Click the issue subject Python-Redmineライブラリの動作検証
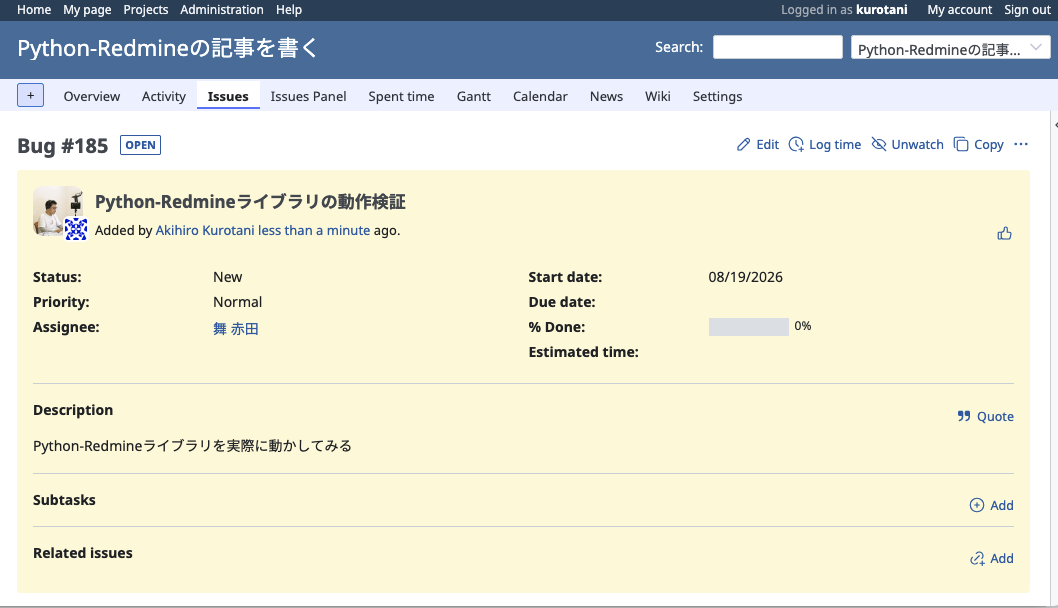1058x608 pixels. pyautogui.click(x=250, y=202)
